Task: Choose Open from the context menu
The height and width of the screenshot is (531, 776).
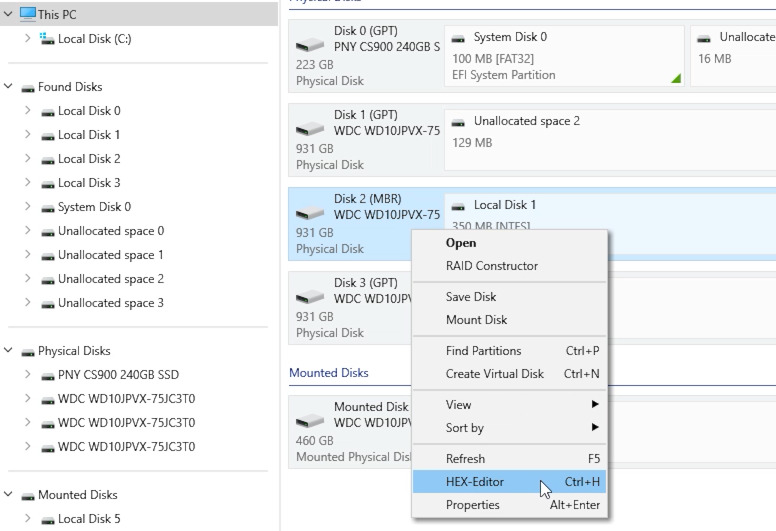Action: [509, 243]
